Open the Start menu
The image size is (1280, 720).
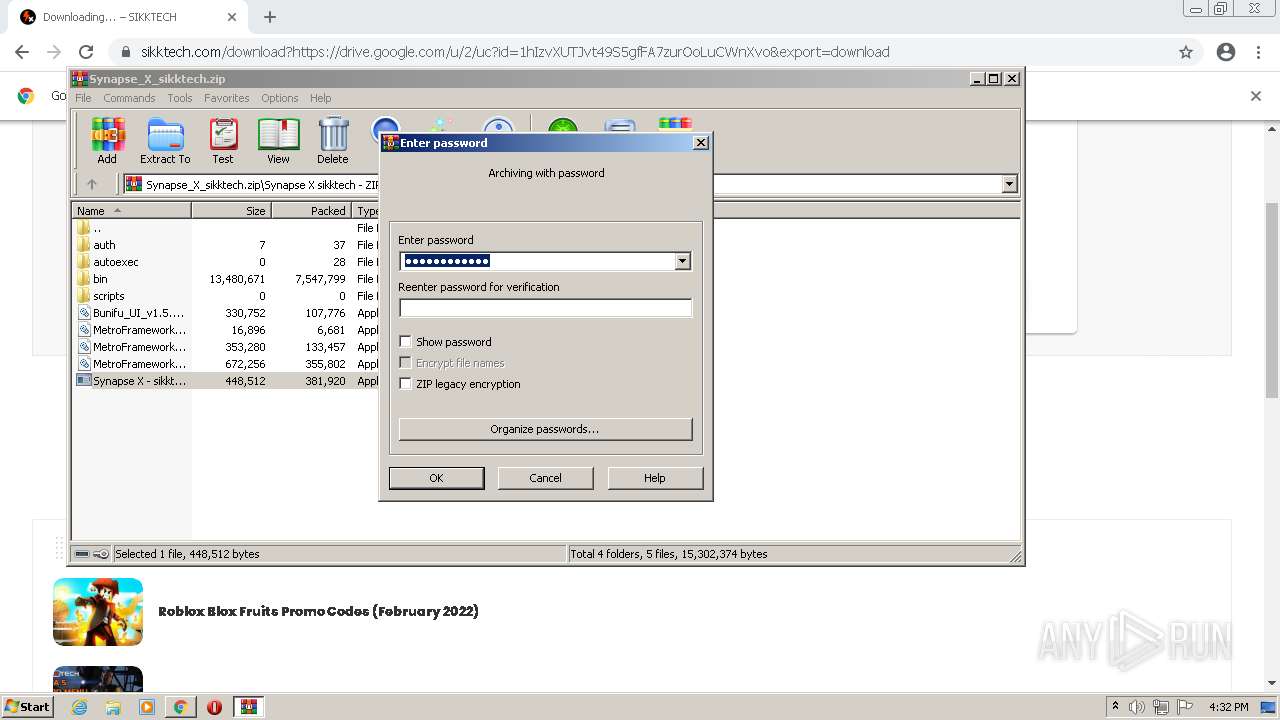[27, 707]
